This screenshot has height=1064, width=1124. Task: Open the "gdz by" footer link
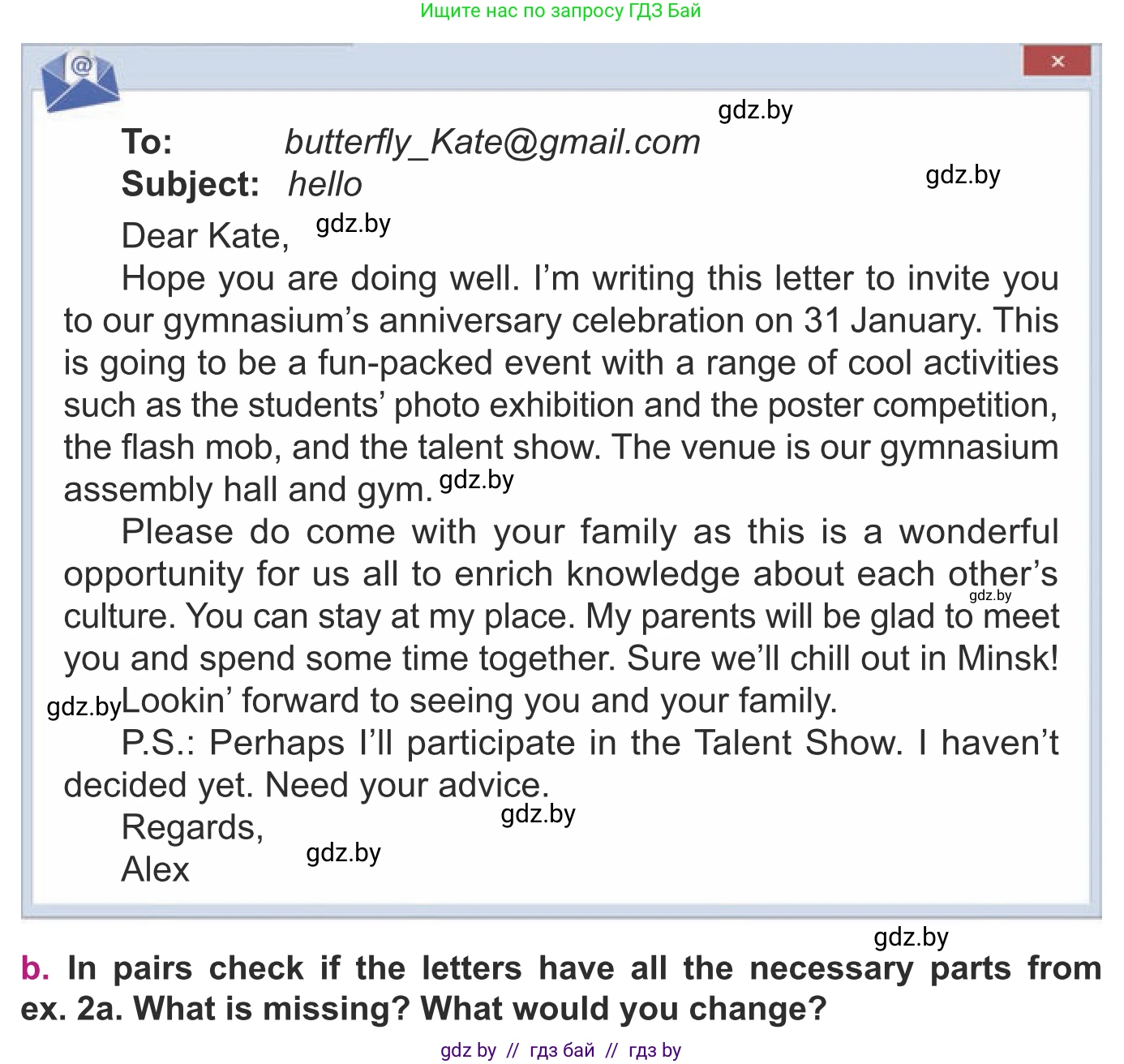(x=468, y=1050)
